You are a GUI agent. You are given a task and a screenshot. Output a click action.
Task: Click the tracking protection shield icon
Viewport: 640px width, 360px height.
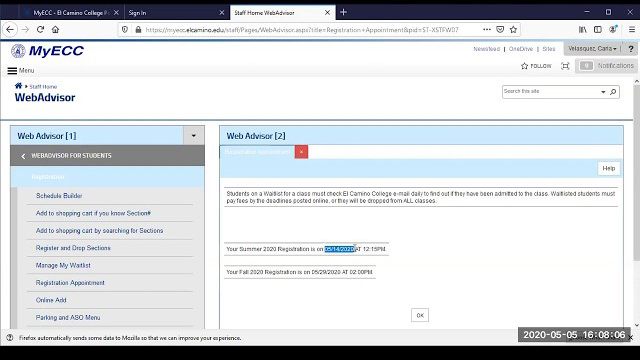(125, 29)
